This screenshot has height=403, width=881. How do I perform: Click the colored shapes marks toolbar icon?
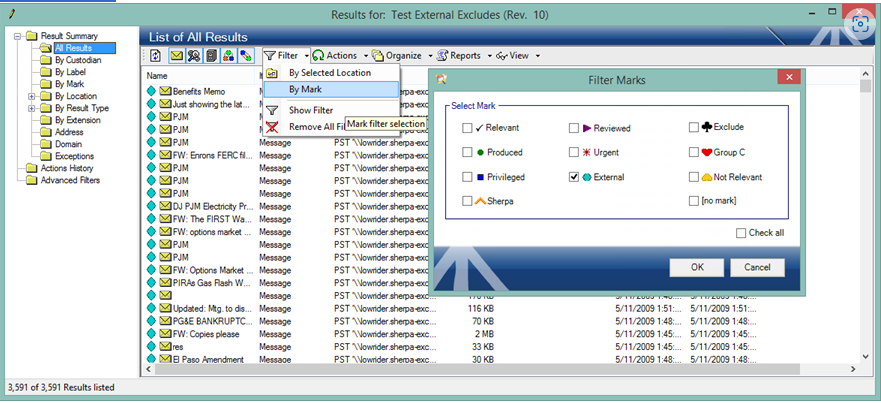point(228,56)
